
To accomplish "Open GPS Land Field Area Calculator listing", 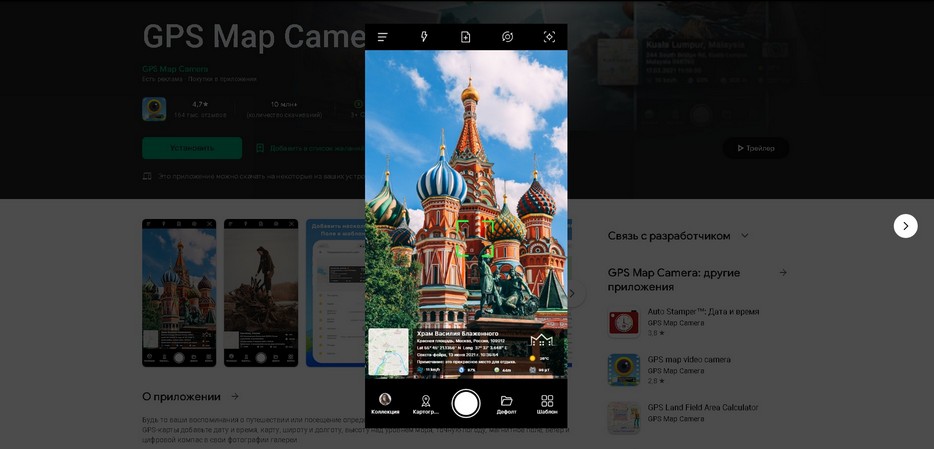I will click(x=703, y=407).
